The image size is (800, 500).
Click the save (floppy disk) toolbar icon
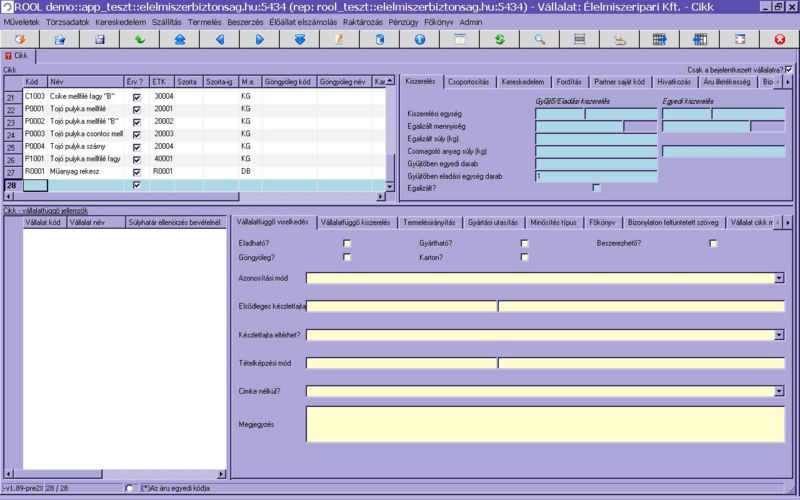(99, 39)
